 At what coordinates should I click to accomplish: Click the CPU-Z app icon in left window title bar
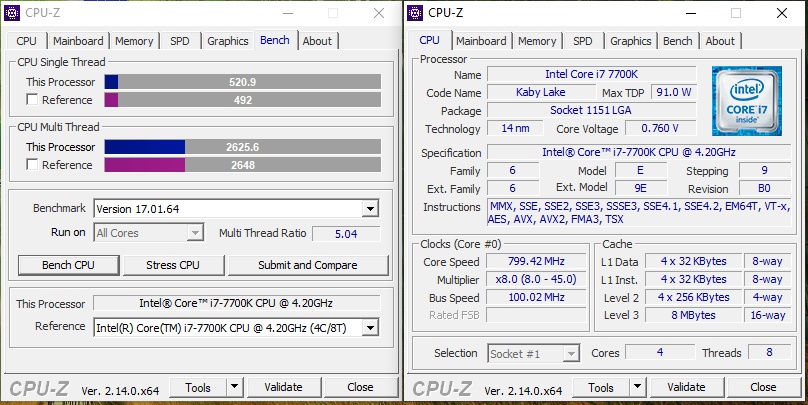click(x=11, y=13)
